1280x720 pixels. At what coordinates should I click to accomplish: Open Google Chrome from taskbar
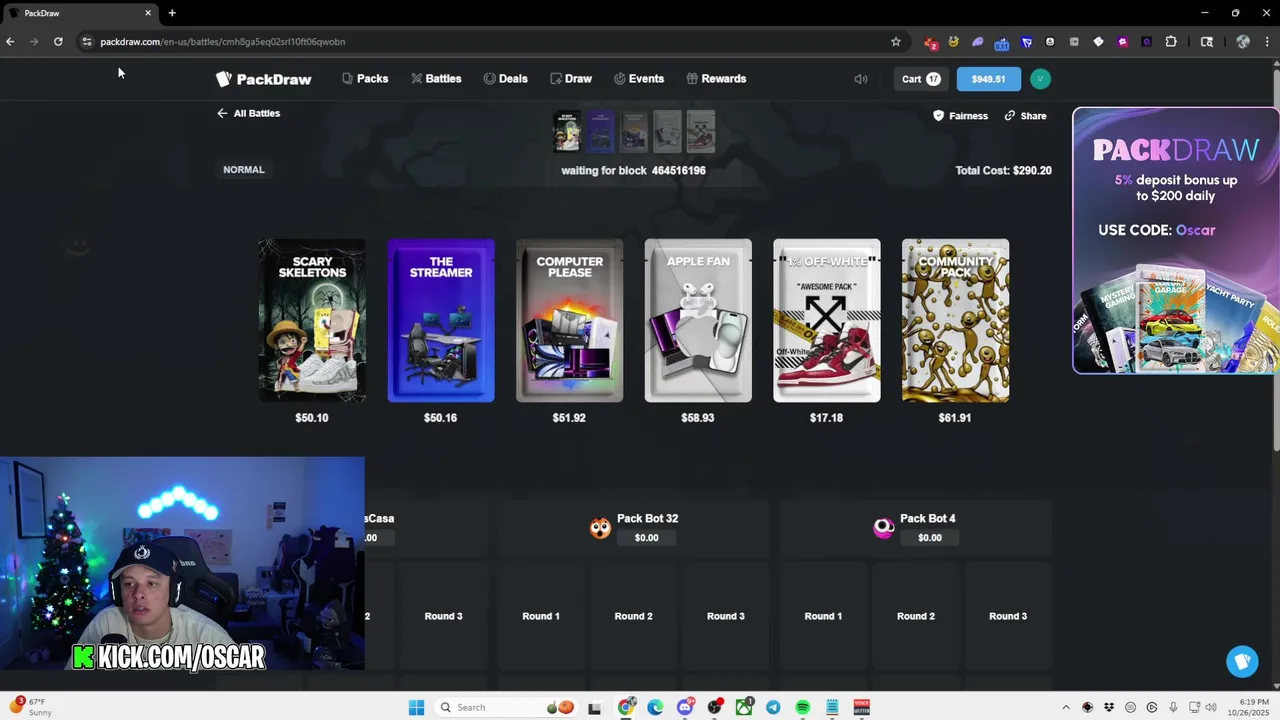[x=626, y=707]
